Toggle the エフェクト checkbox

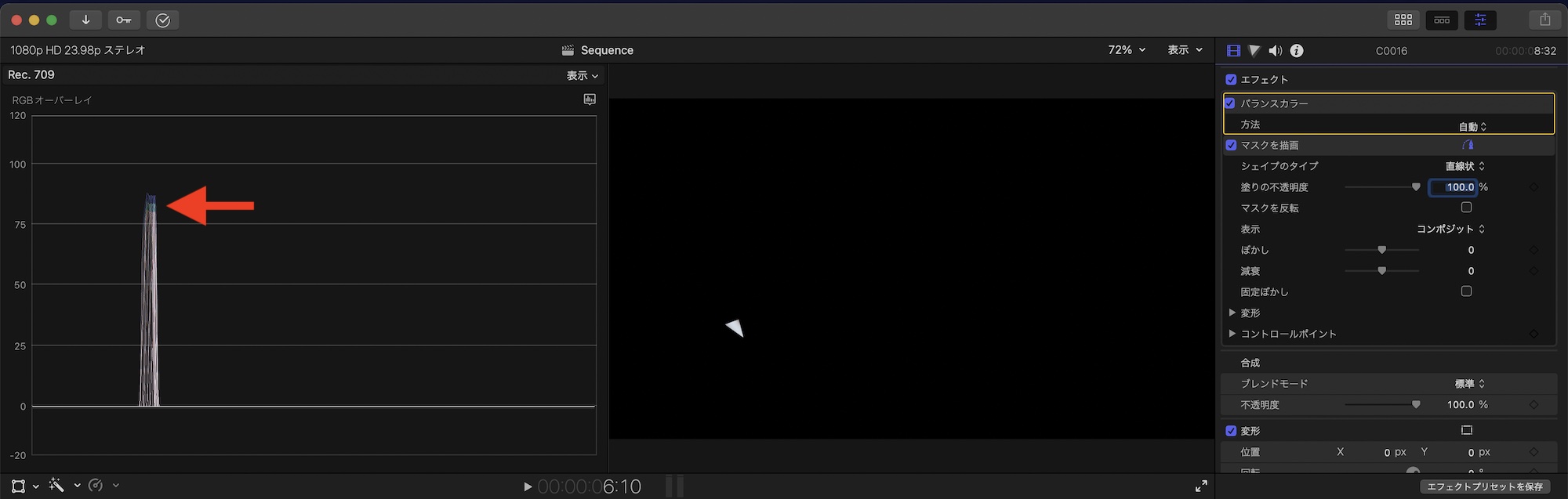(1231, 80)
